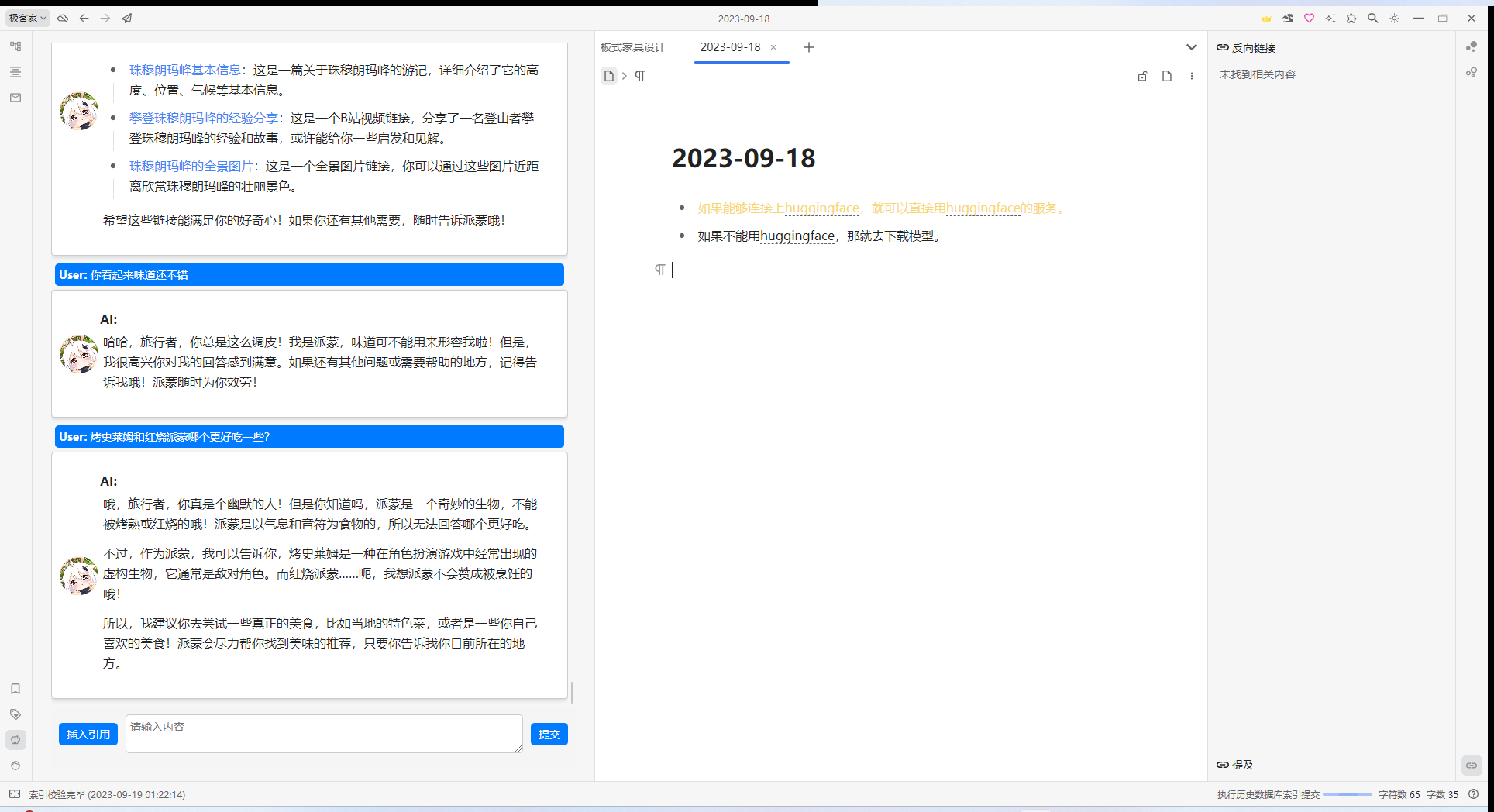Open the outline panel in the left dock
This screenshot has height=812, width=1494.
tap(15, 72)
